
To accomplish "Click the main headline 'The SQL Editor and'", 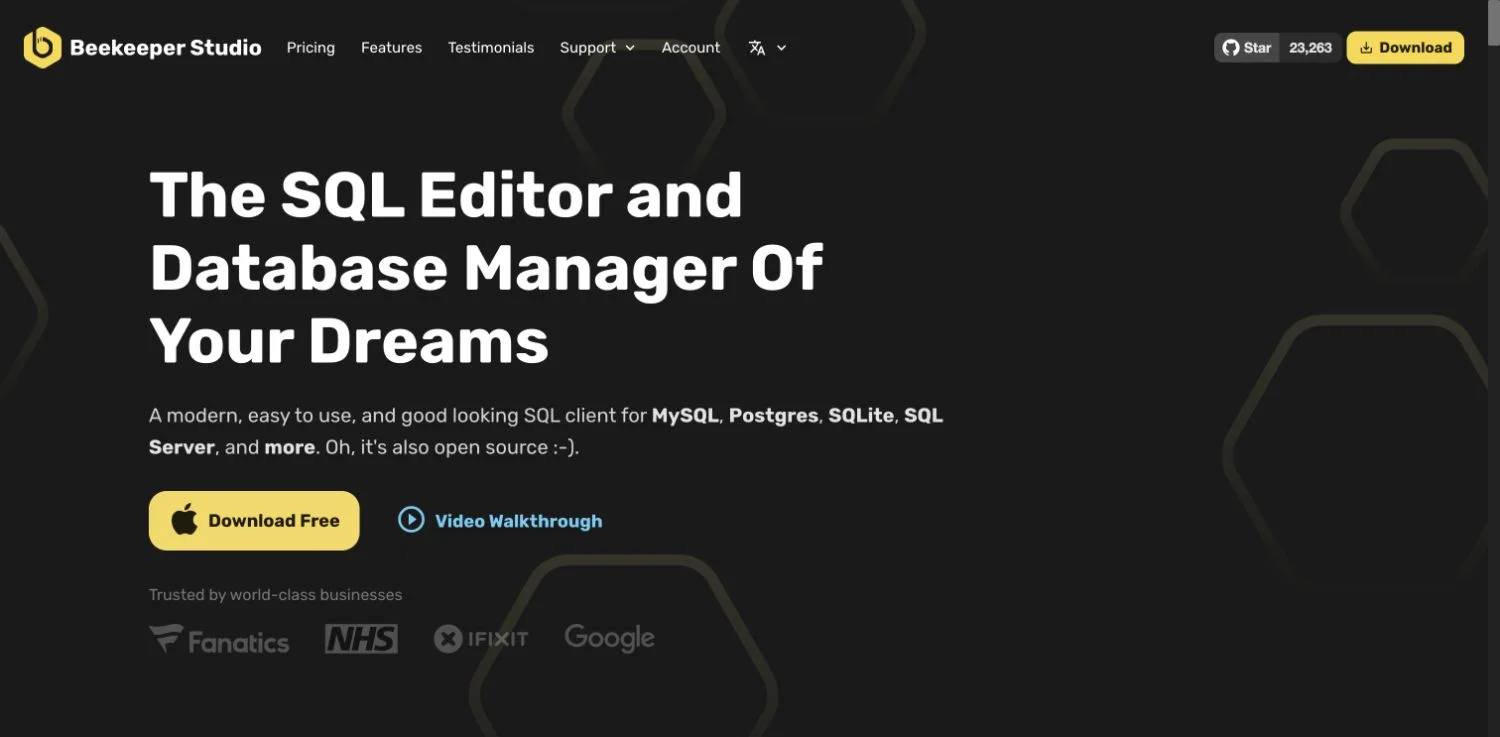I will pos(446,195).
